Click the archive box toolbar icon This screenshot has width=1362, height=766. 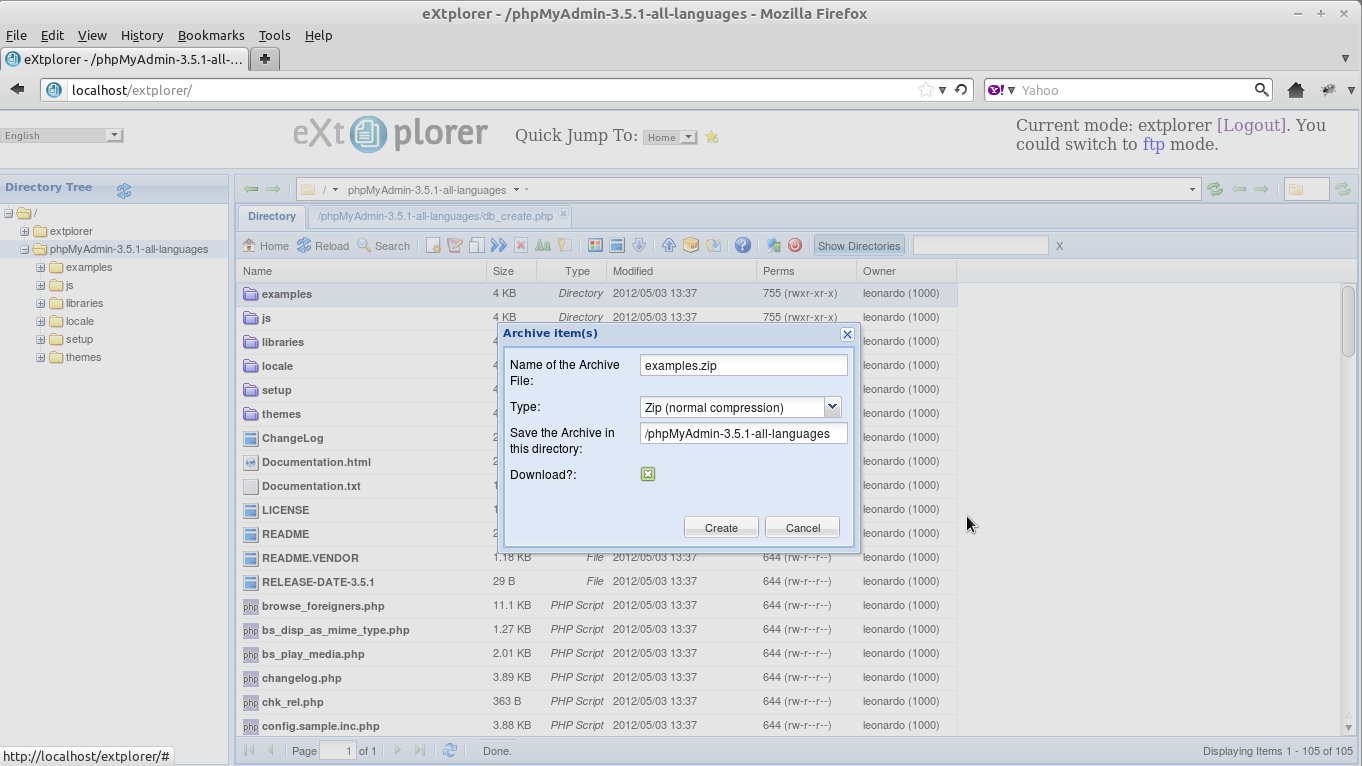(691, 246)
